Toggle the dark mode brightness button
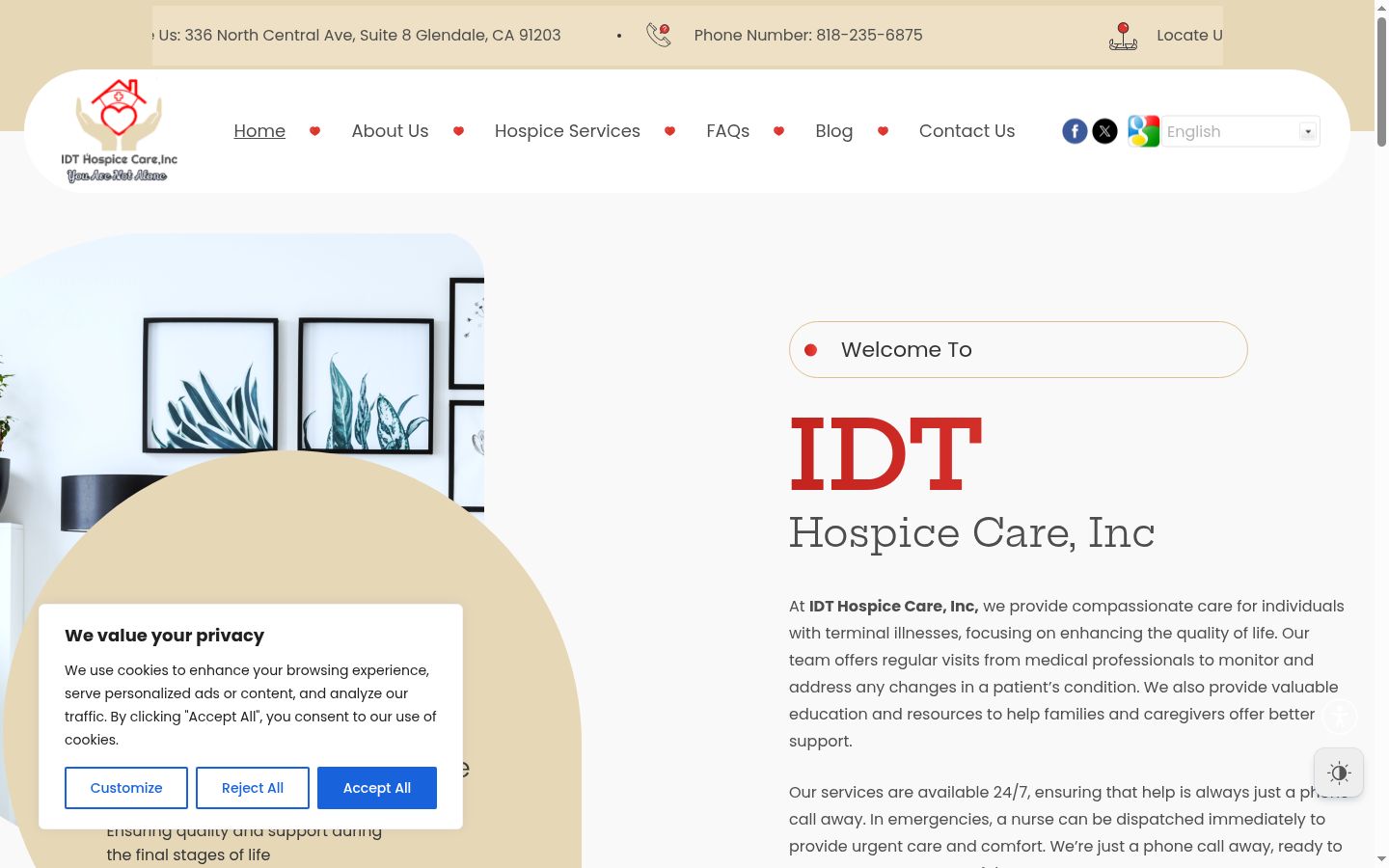1389x868 pixels. pyautogui.click(x=1339, y=773)
